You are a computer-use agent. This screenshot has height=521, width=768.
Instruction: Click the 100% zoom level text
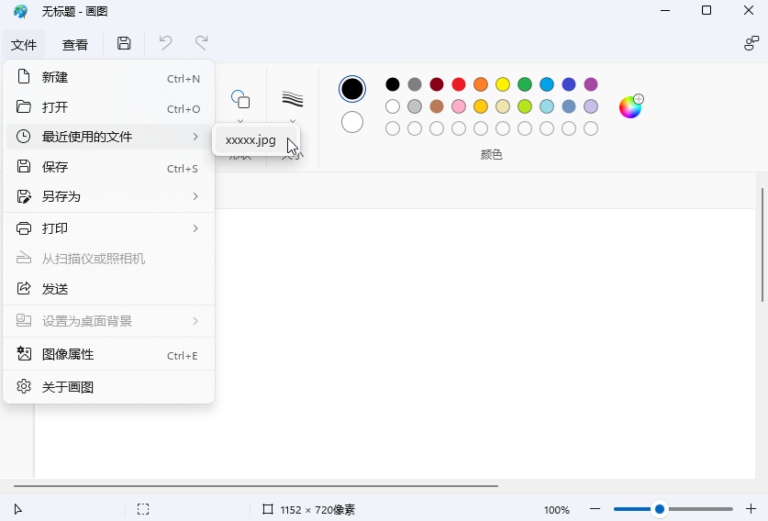click(x=556, y=510)
